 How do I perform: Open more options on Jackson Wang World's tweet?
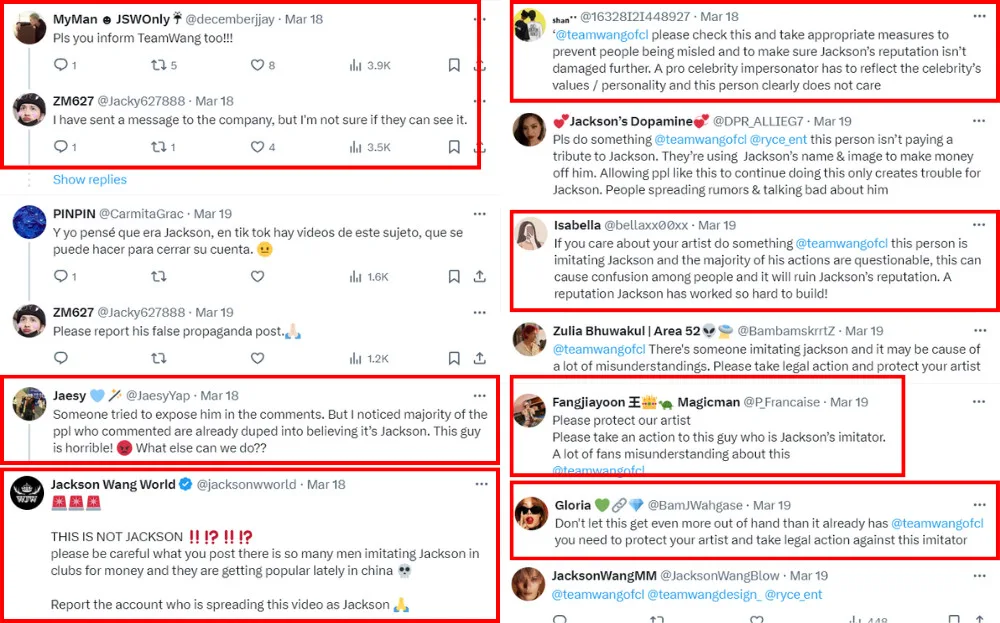pos(480,484)
